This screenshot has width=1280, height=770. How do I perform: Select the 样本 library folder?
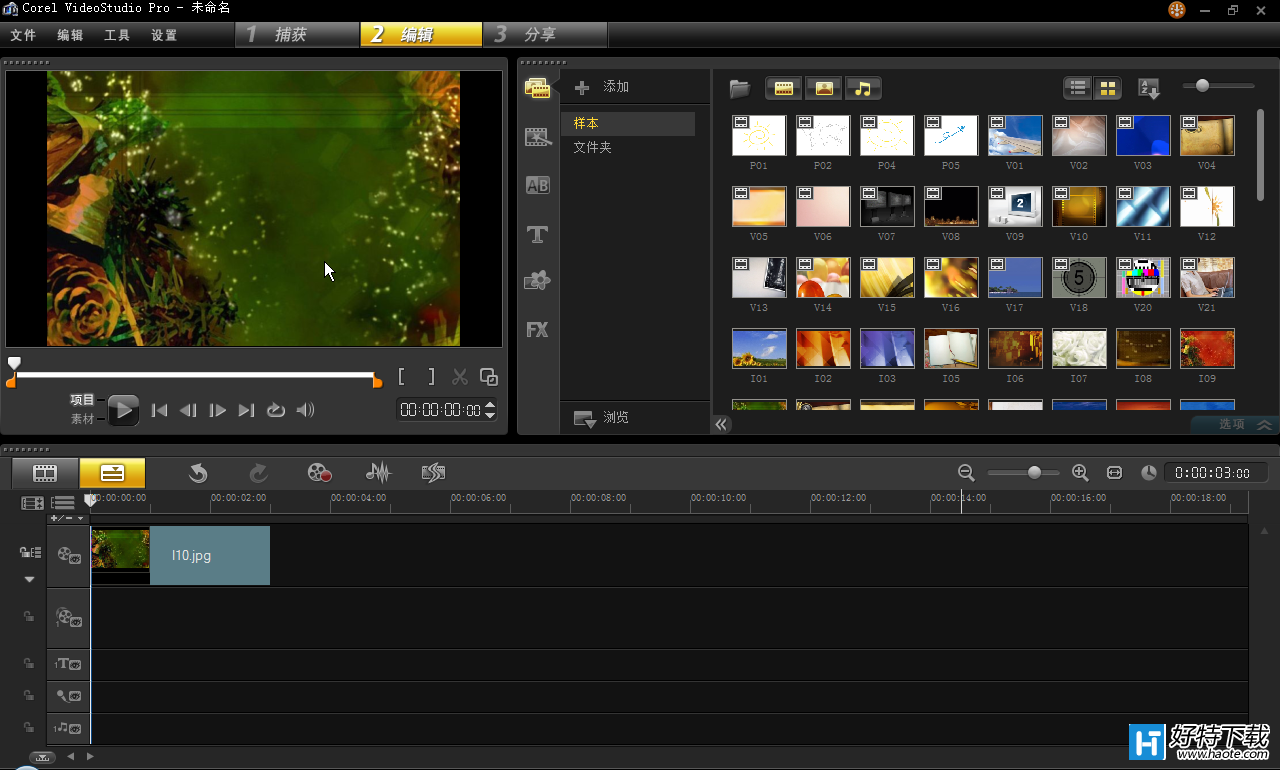click(x=628, y=123)
